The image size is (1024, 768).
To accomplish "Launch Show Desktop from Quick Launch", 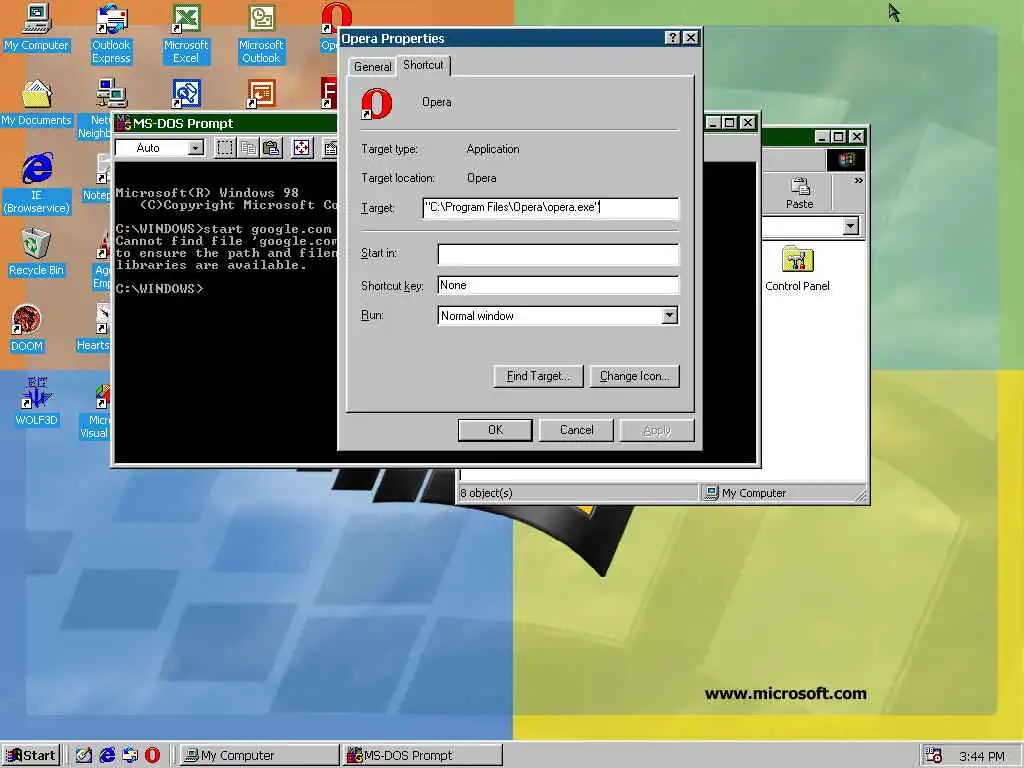I will tap(83, 755).
